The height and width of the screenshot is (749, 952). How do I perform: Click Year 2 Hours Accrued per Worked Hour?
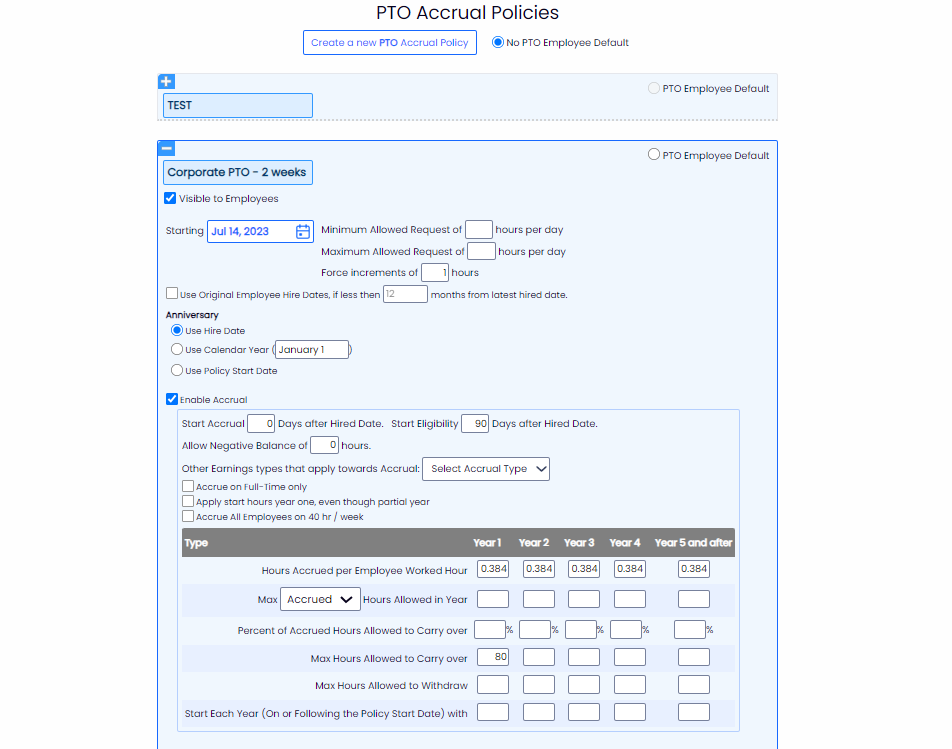(539, 569)
